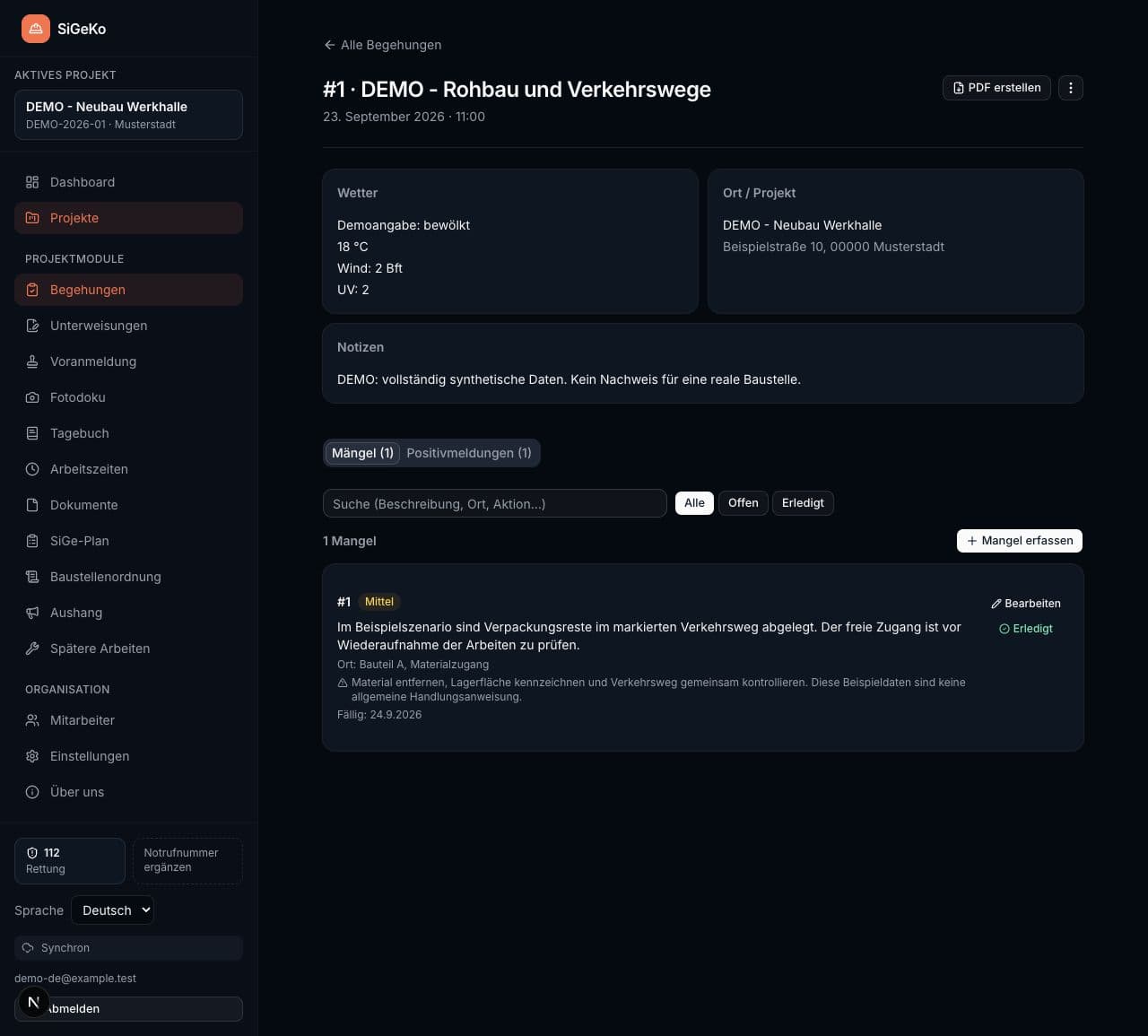Click the Projekte folder icon

[32, 218]
